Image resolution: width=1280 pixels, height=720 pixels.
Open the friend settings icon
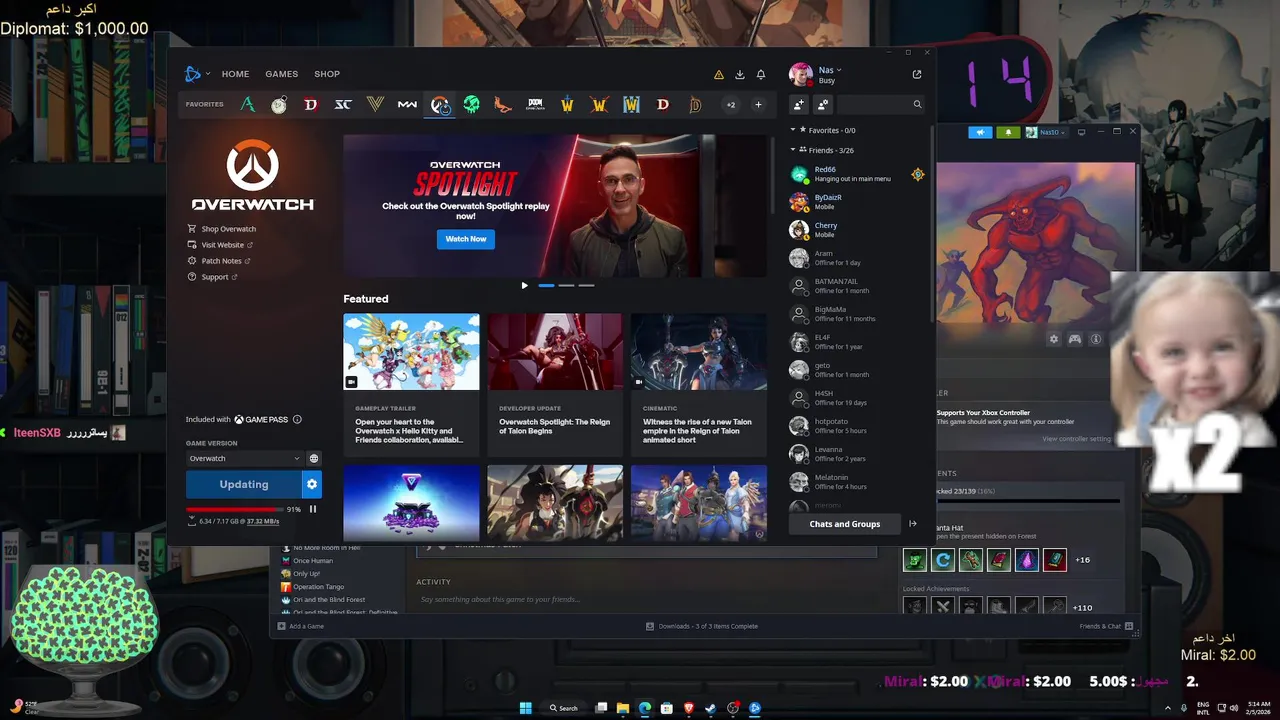point(823,104)
